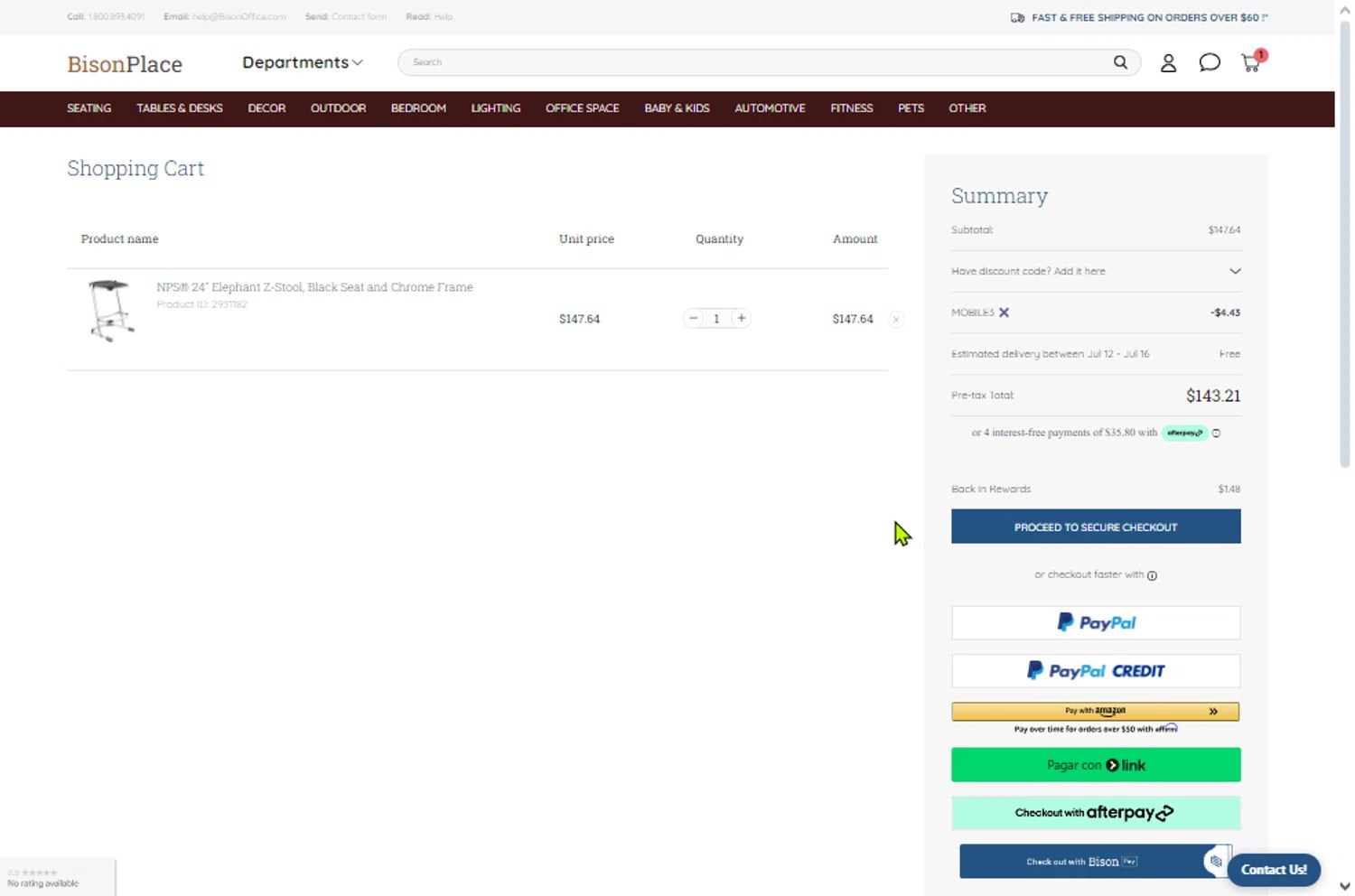This screenshot has height=896, width=1355.
Task: Click the Product ID text
Action: [x=201, y=304]
